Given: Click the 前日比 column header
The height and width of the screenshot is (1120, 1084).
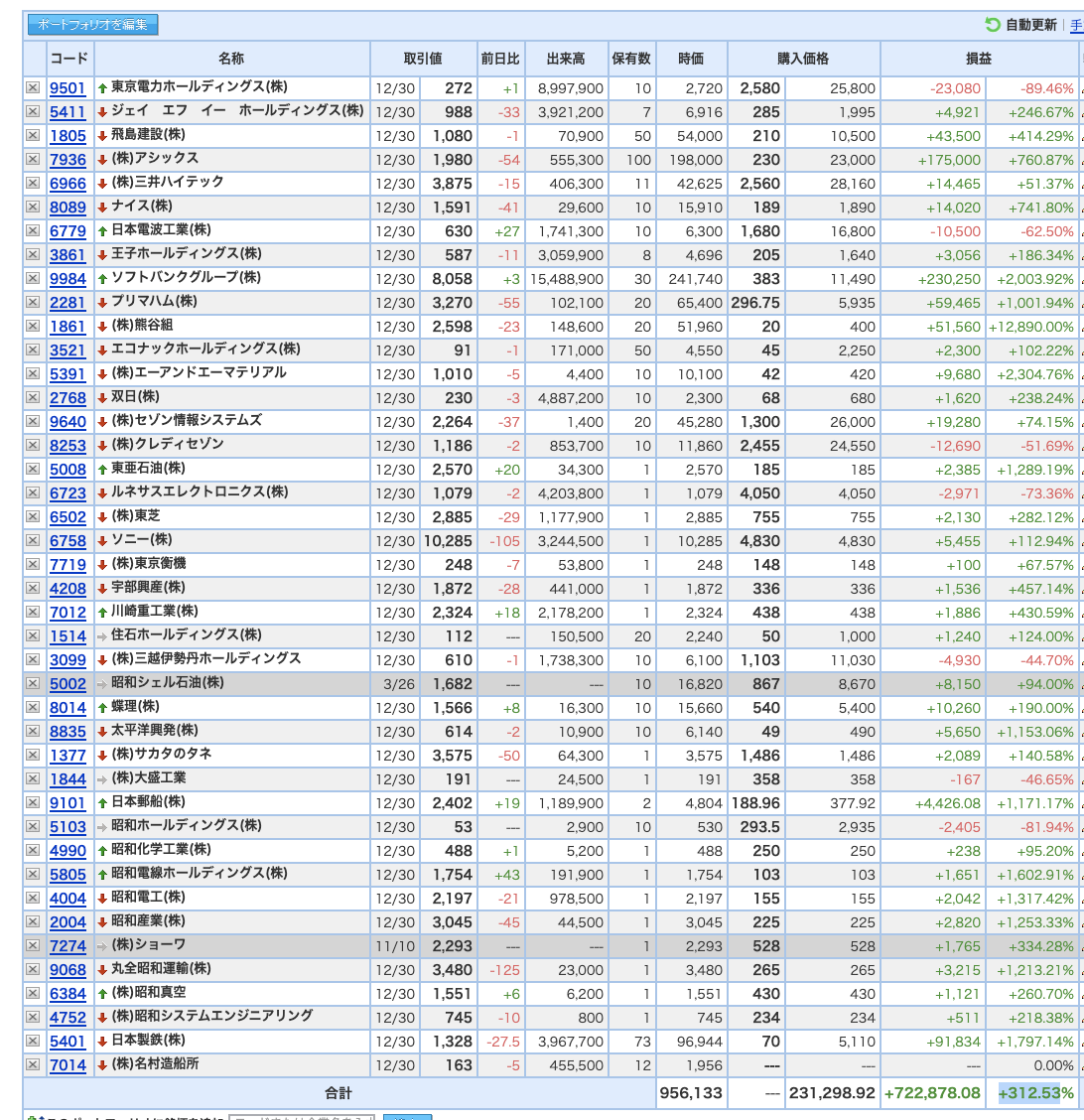Looking at the screenshot, I should (500, 59).
